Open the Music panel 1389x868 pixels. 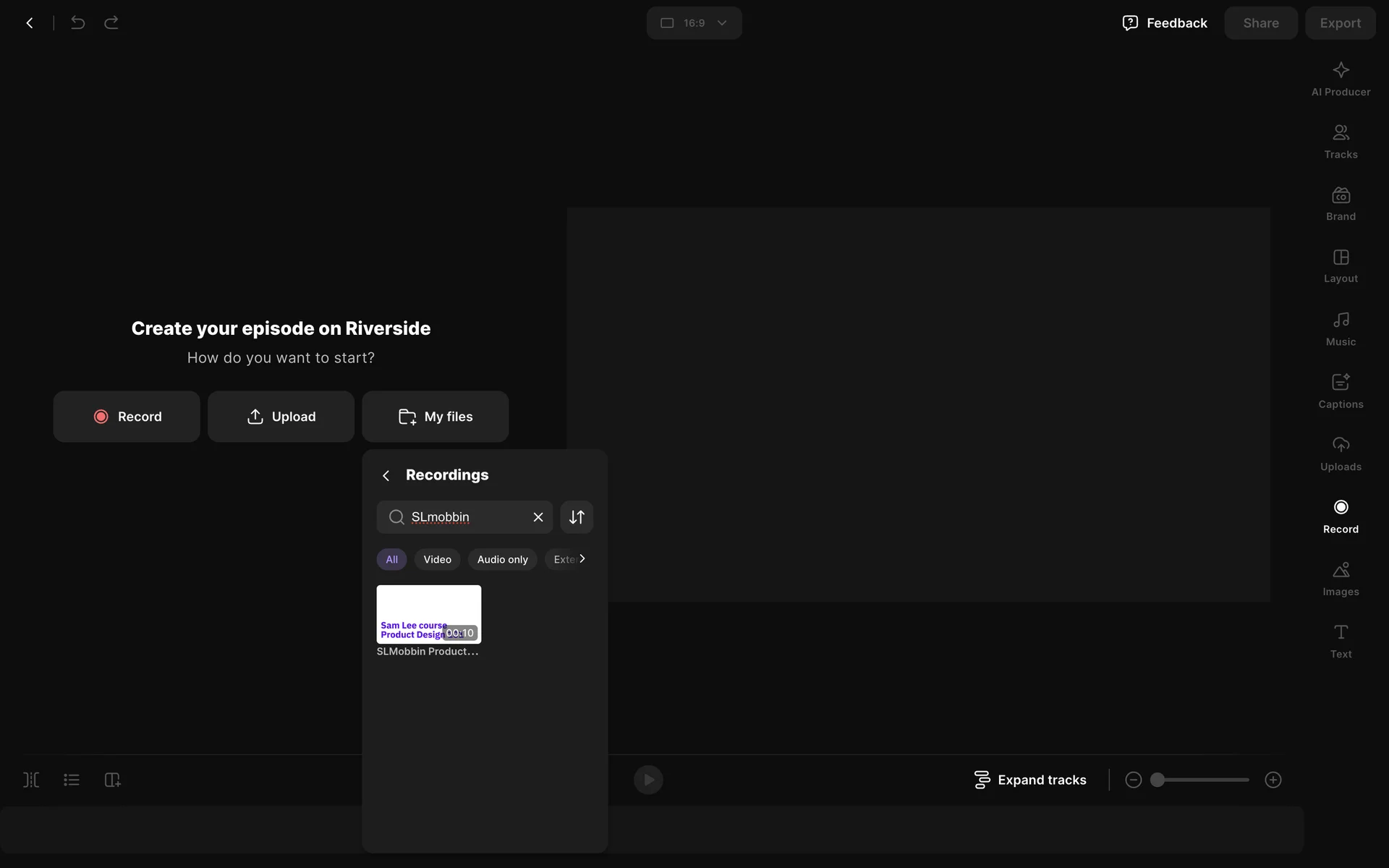[1341, 328]
